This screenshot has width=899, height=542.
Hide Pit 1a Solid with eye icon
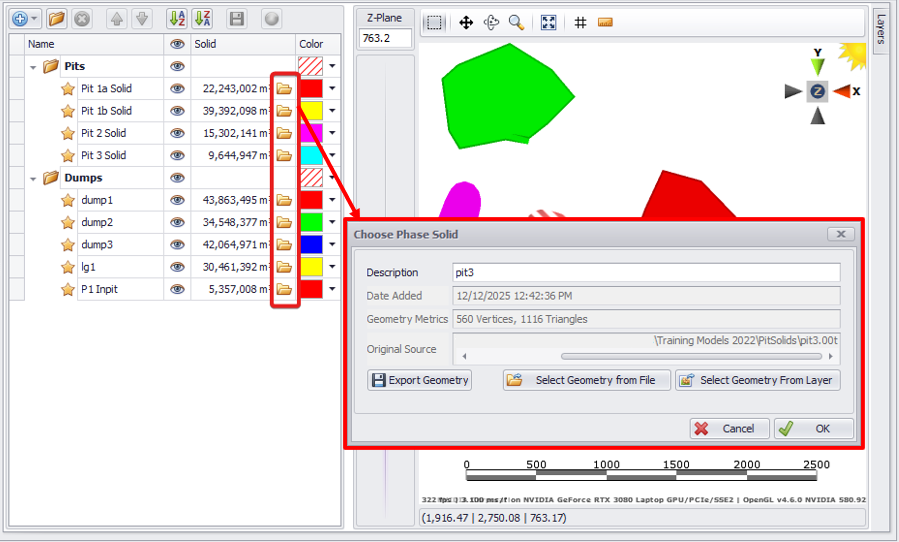(x=178, y=89)
